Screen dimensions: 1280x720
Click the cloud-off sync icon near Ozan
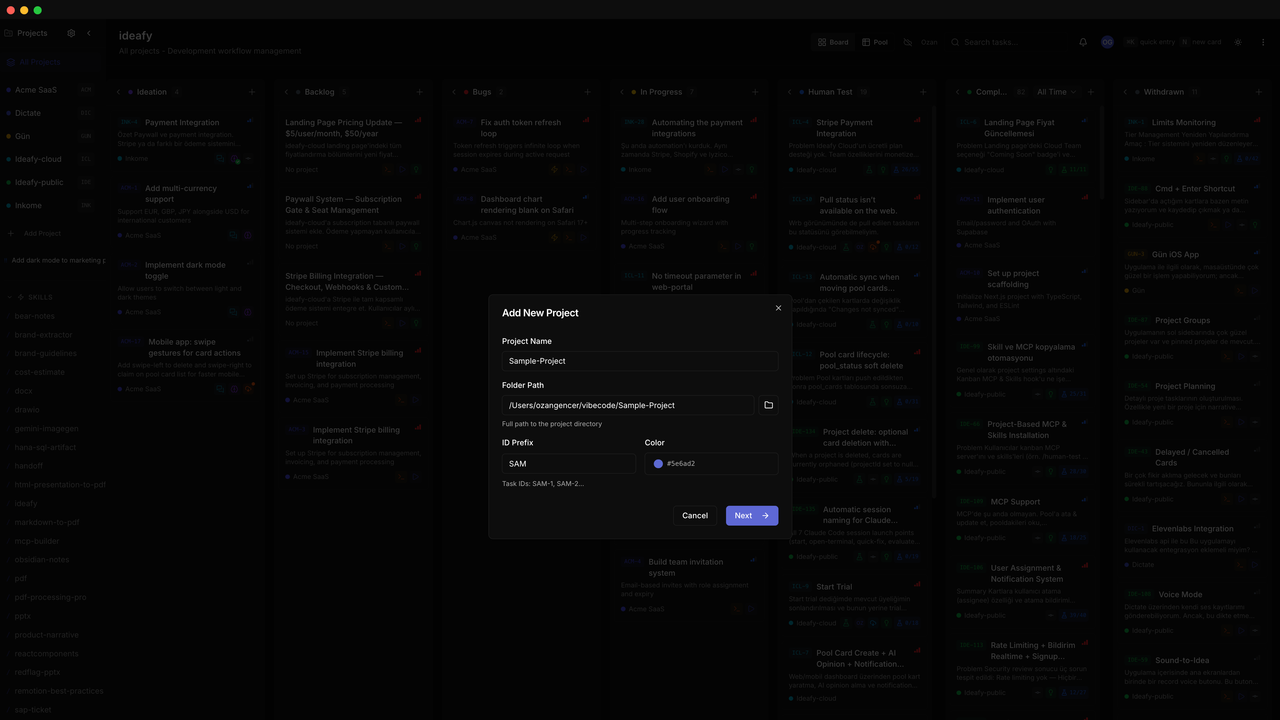(x=908, y=43)
